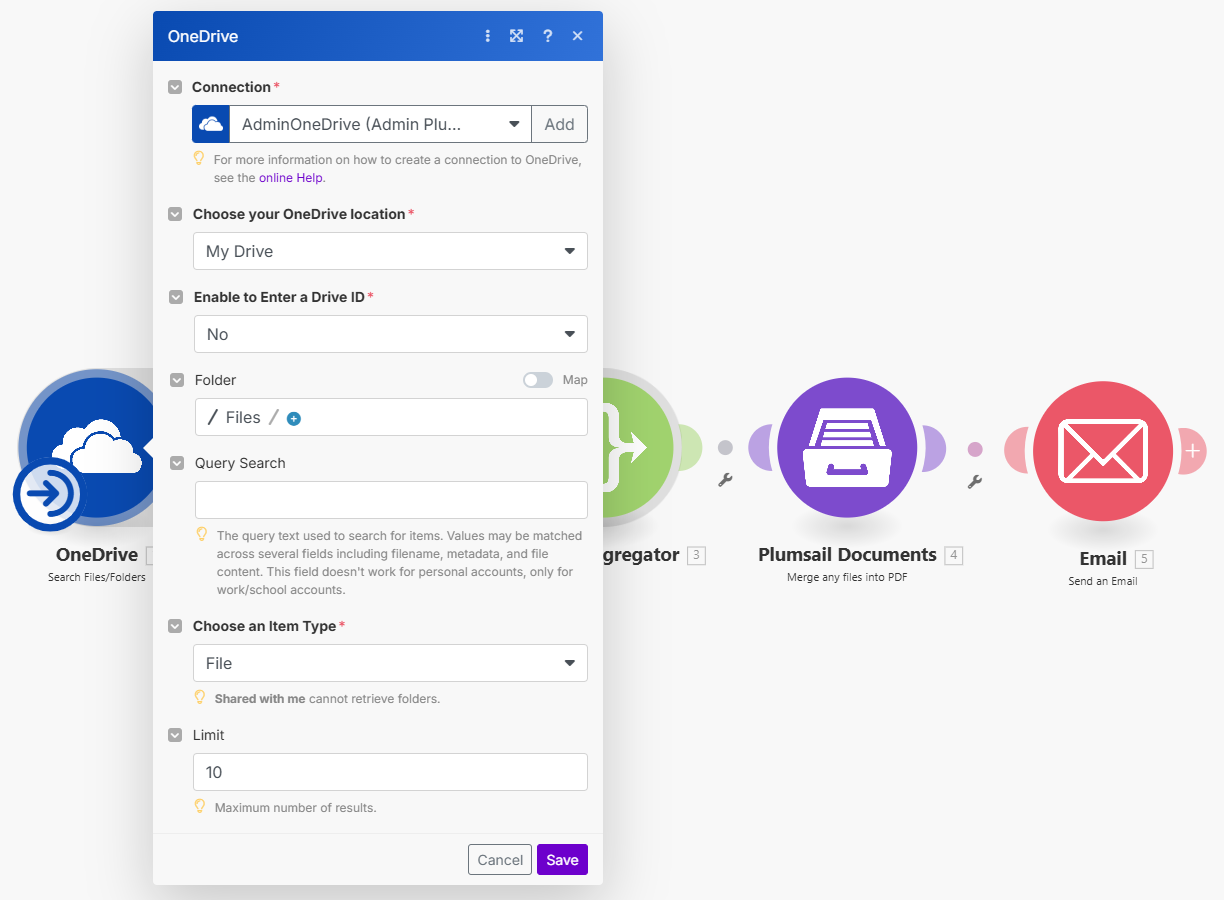Open the item type dropdown showing File

390,663
